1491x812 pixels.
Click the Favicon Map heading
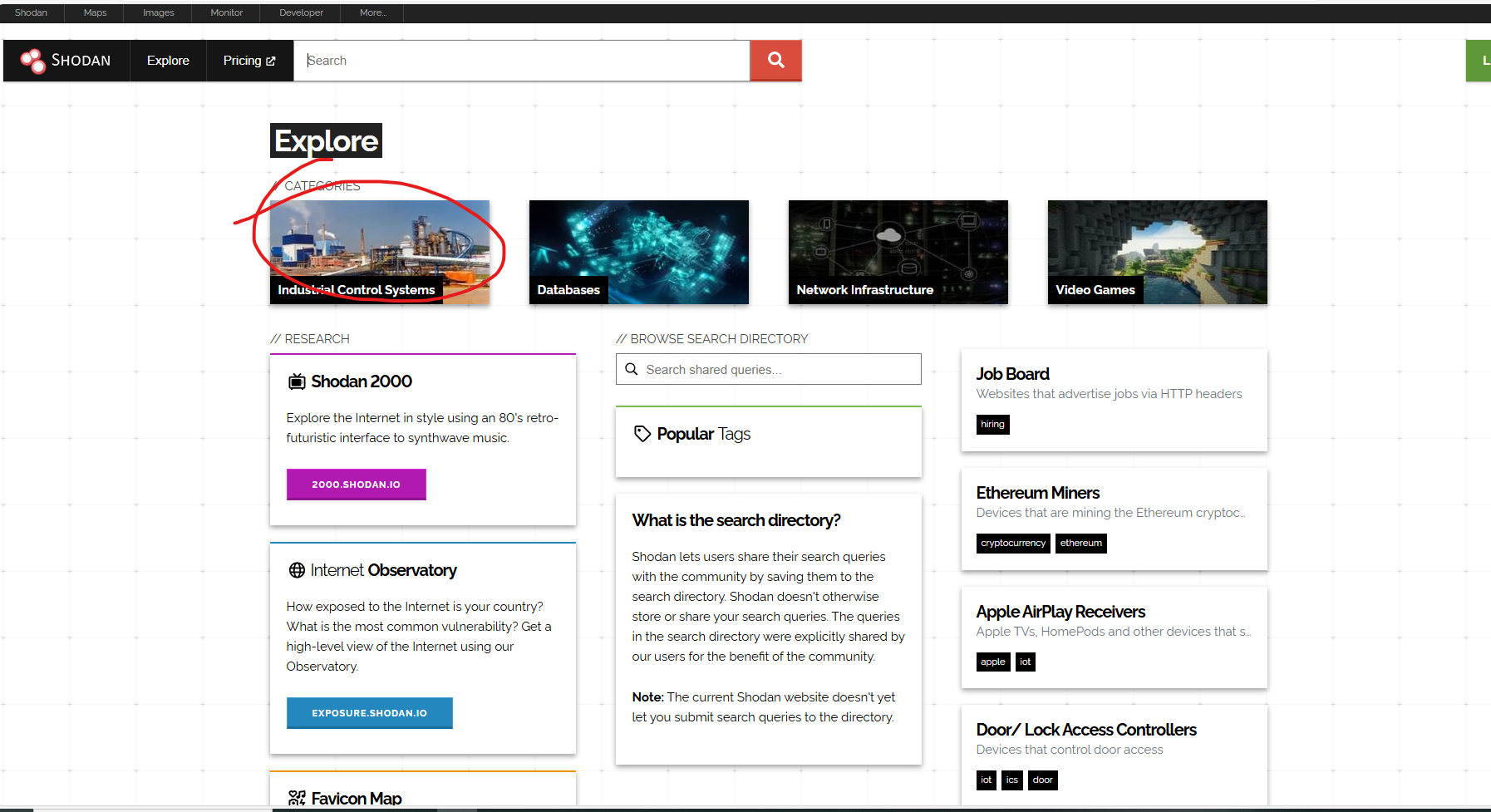[357, 799]
